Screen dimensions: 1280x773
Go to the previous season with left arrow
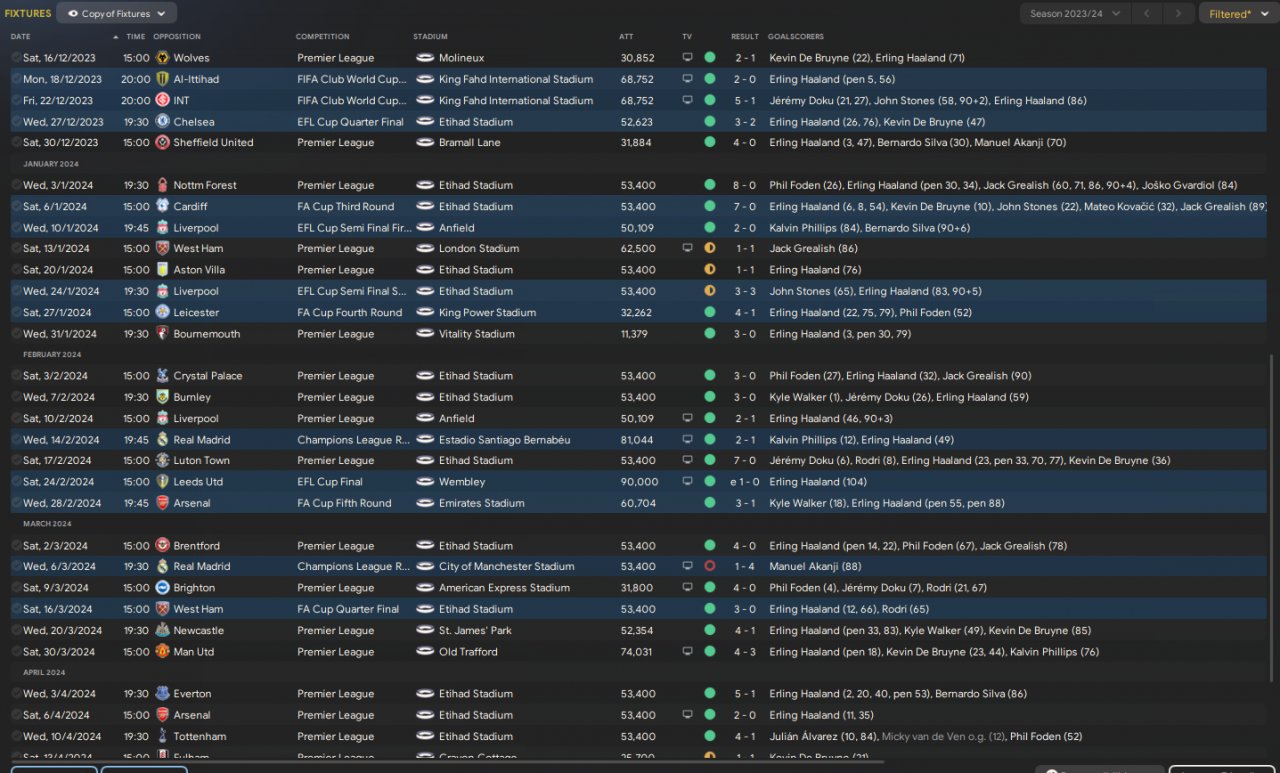(1146, 14)
